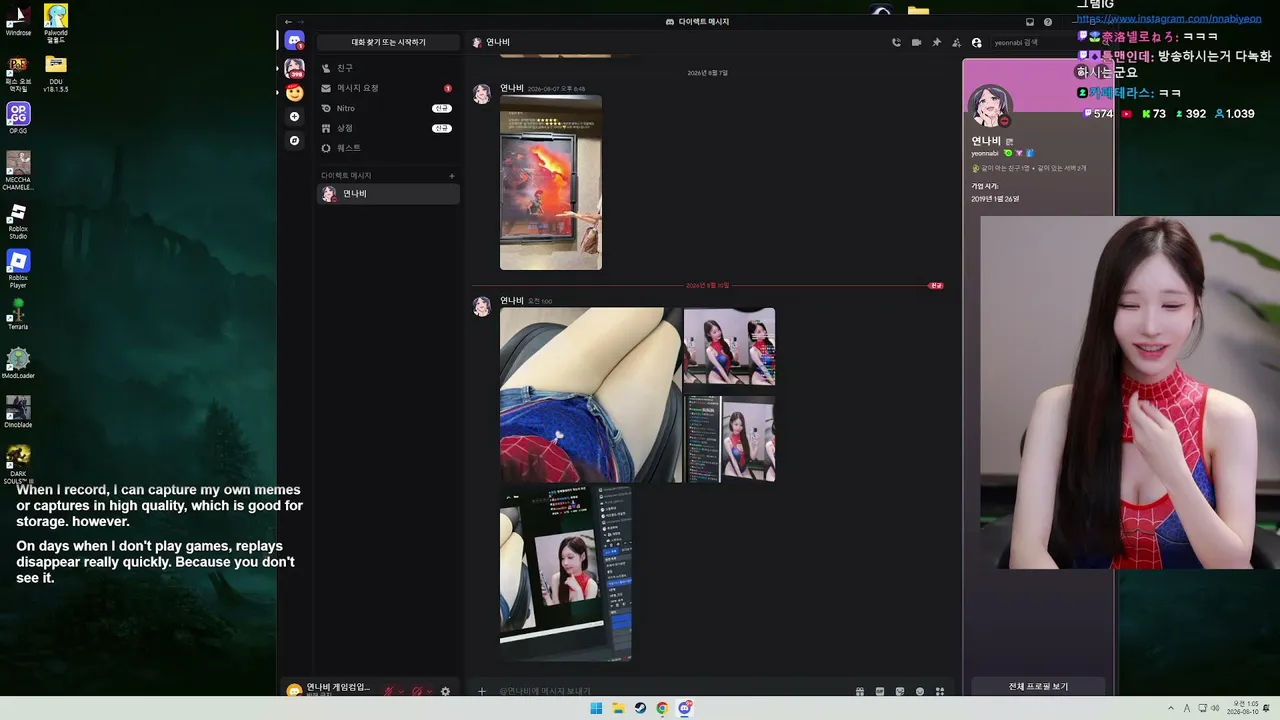The image size is (1280, 720).
Task: Open Steam from the taskbar
Action: click(640, 708)
